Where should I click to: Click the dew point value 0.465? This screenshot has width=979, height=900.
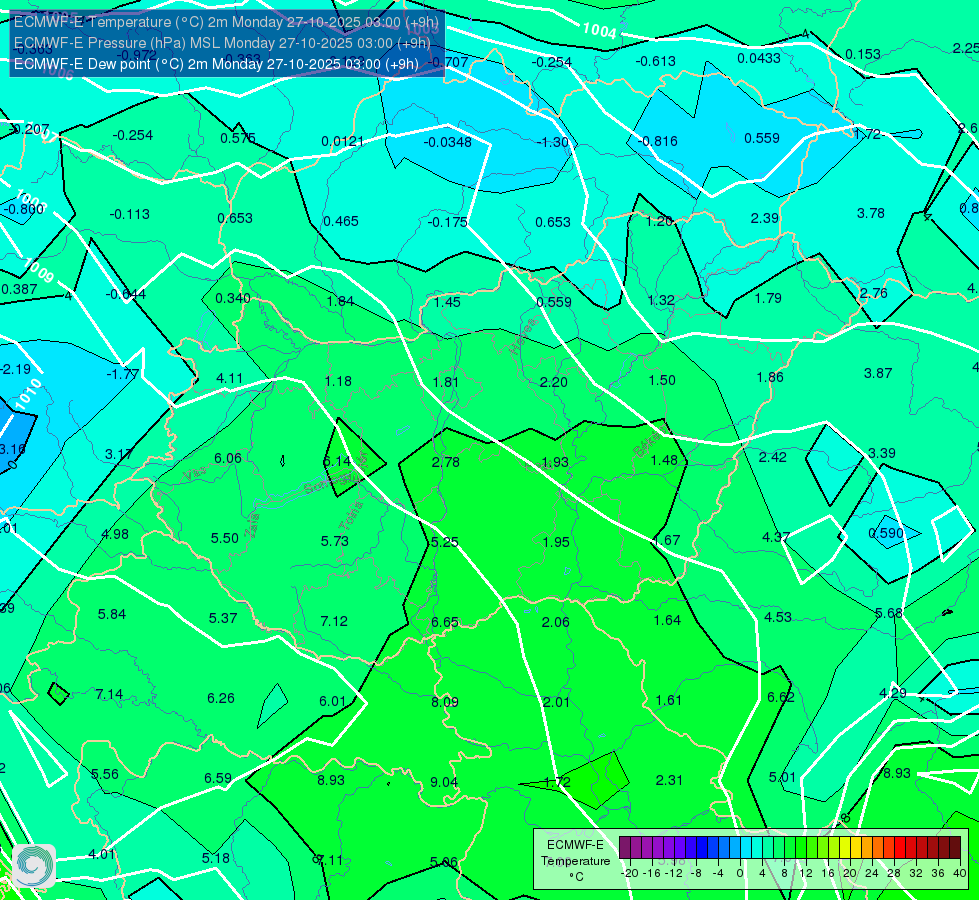tap(341, 221)
